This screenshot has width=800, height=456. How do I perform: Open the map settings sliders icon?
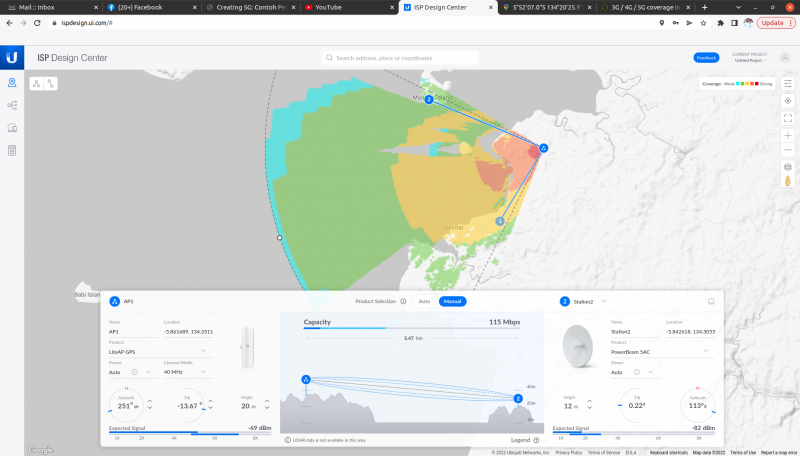tap(788, 84)
